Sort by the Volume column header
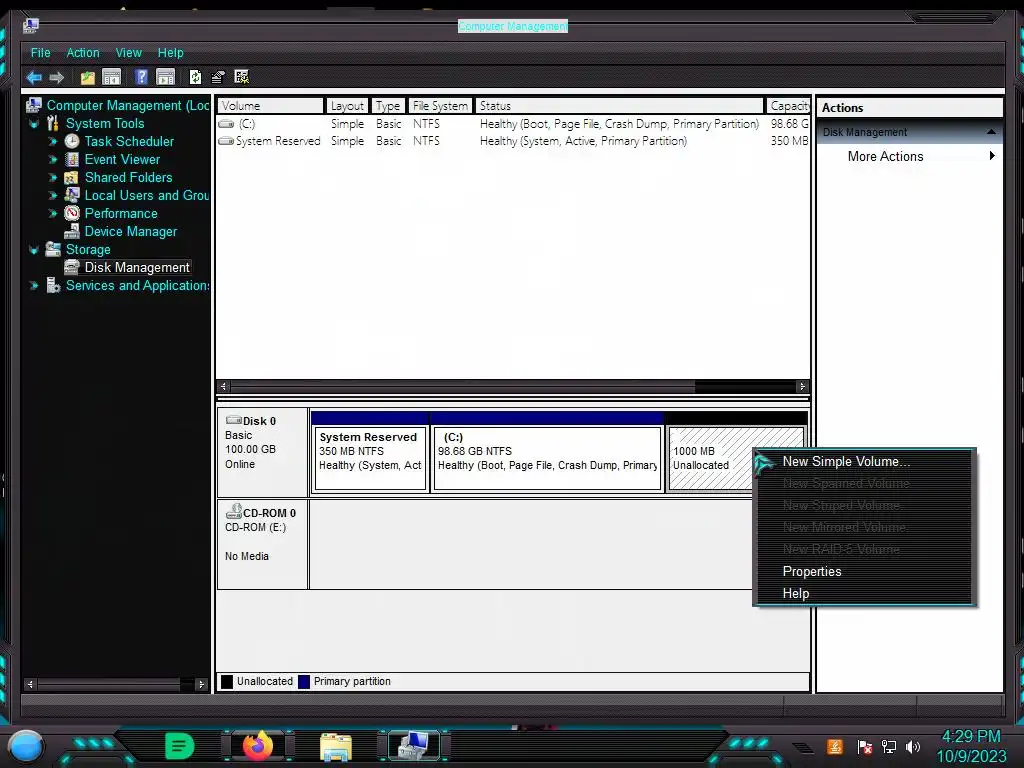The width and height of the screenshot is (1024, 768). [x=270, y=106]
